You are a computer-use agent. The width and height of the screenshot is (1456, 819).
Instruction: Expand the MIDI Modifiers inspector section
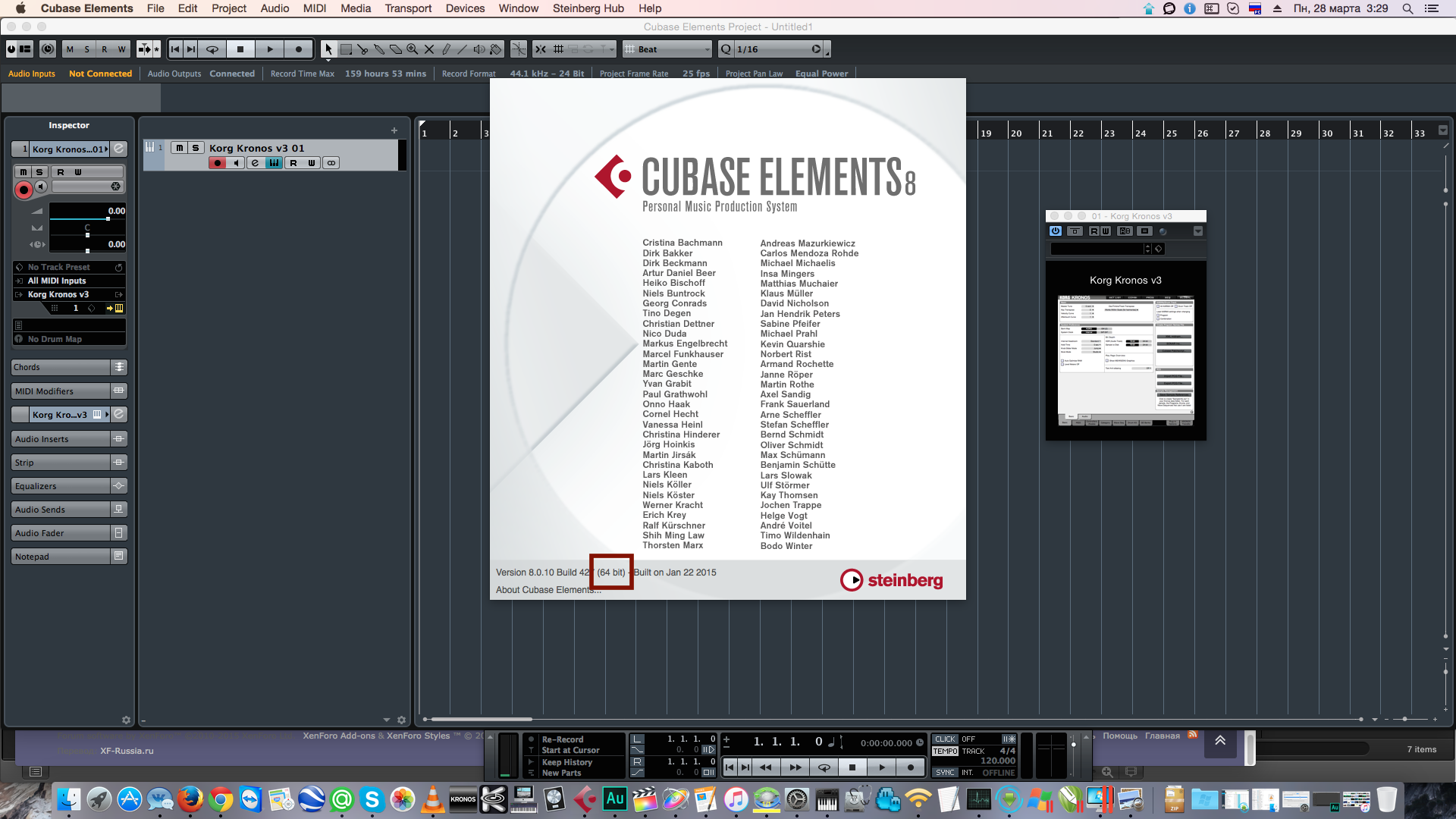61,391
